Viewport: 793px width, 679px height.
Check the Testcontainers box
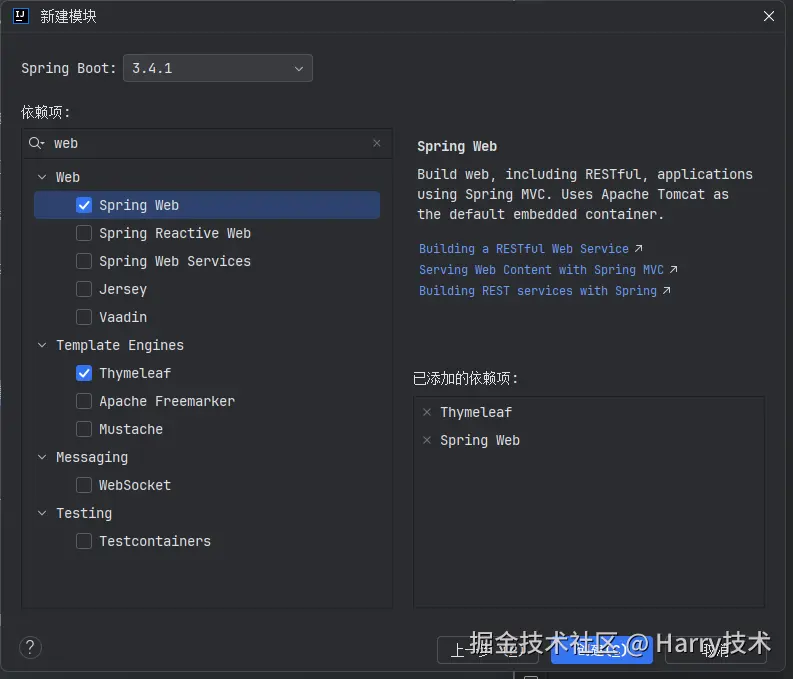tap(84, 541)
